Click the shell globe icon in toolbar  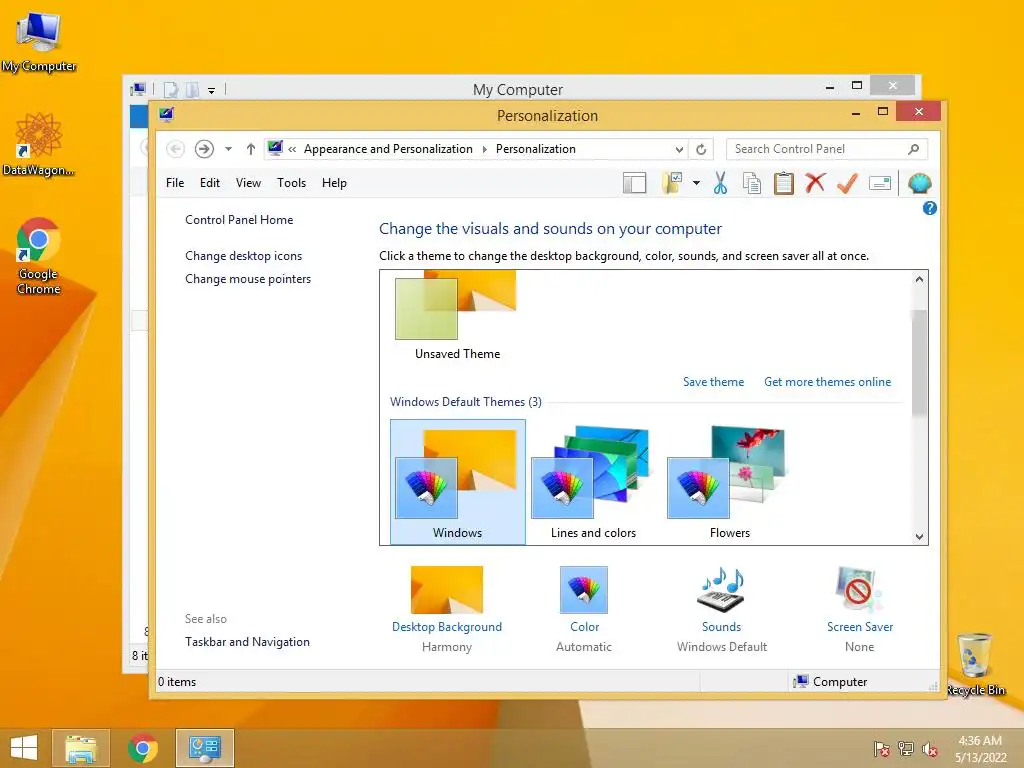[x=919, y=184]
